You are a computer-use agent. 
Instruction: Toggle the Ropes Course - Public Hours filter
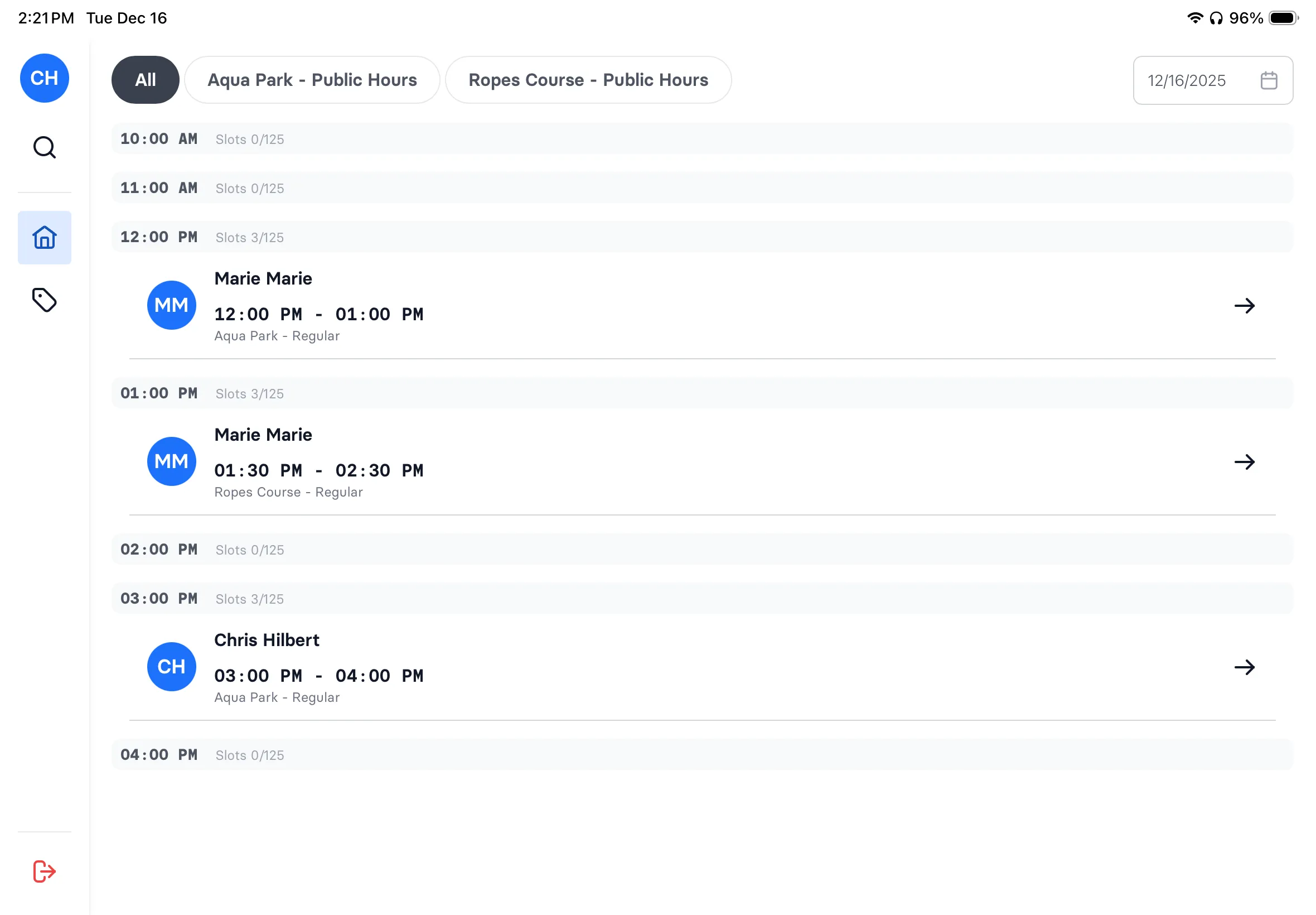(x=588, y=80)
